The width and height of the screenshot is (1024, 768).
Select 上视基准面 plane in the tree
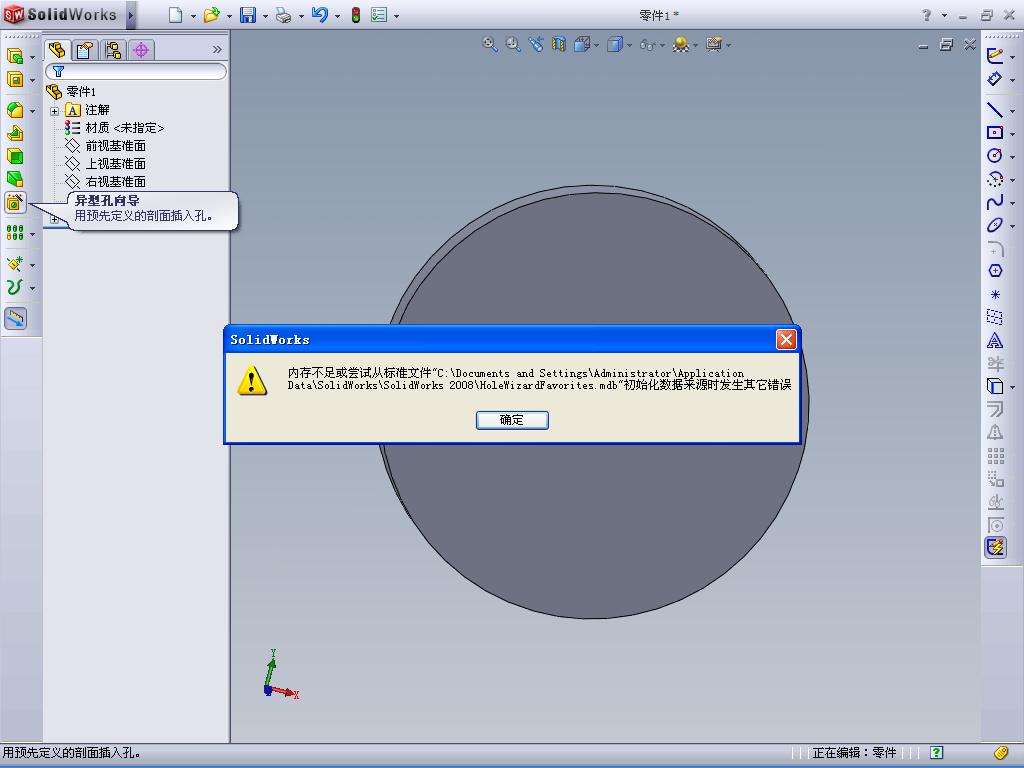pyautogui.click(x=115, y=164)
